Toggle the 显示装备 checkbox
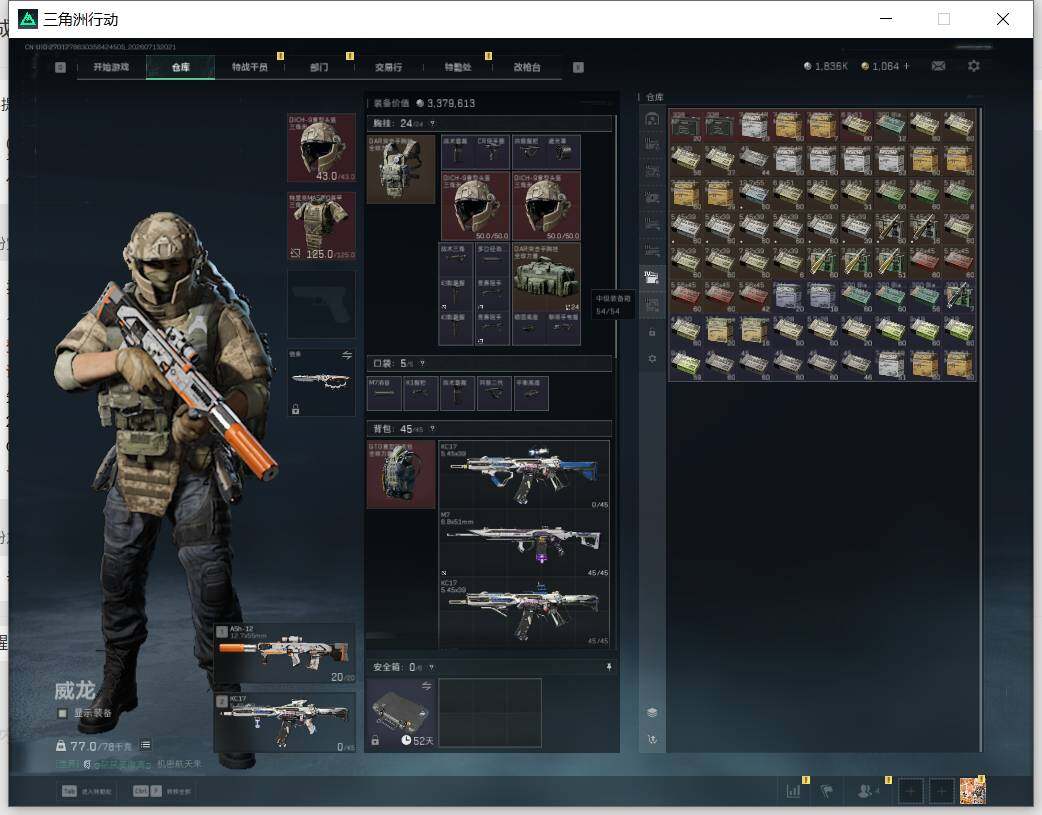This screenshot has height=815, width=1042. click(x=62, y=713)
